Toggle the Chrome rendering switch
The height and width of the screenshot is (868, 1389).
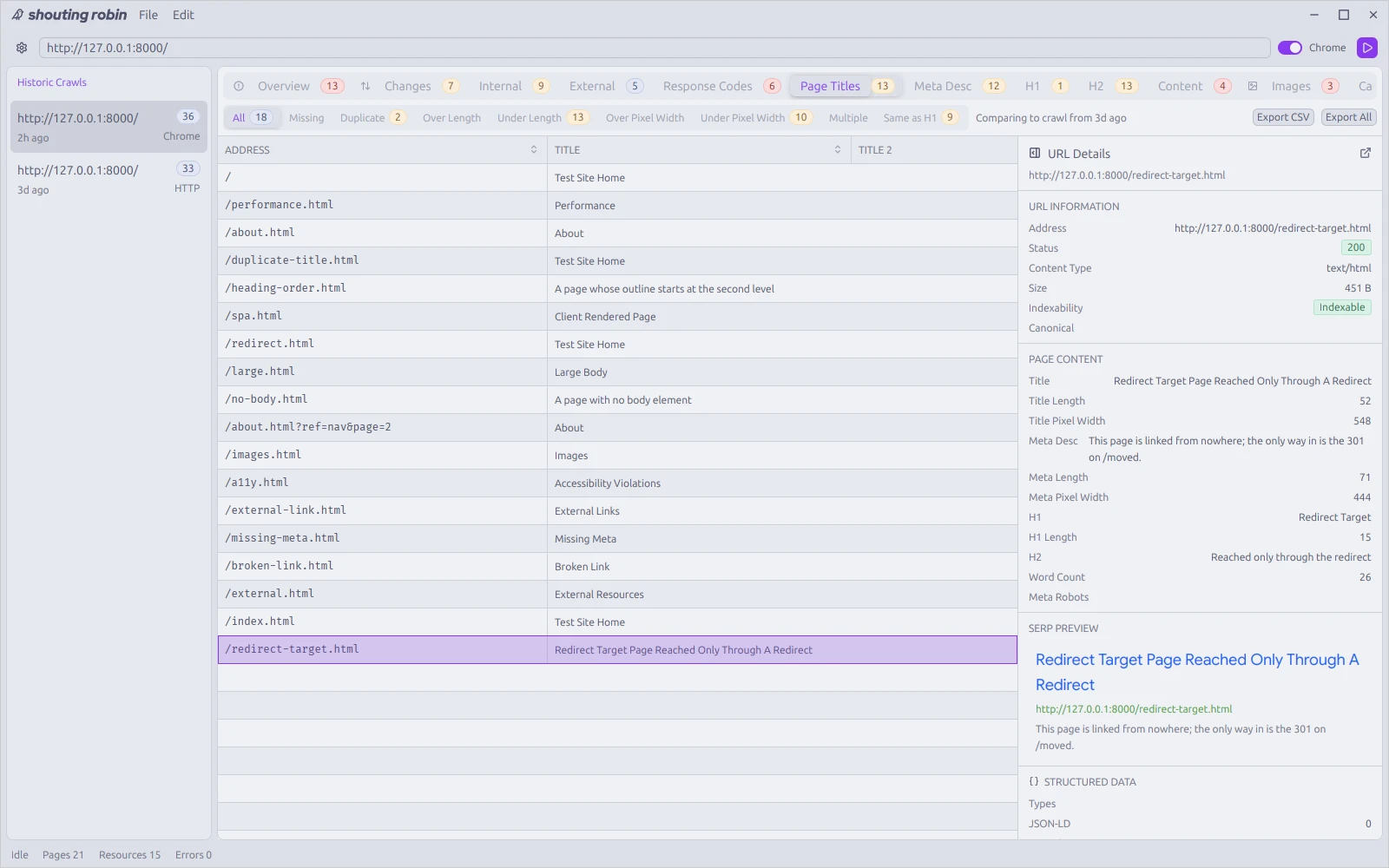[1290, 48]
